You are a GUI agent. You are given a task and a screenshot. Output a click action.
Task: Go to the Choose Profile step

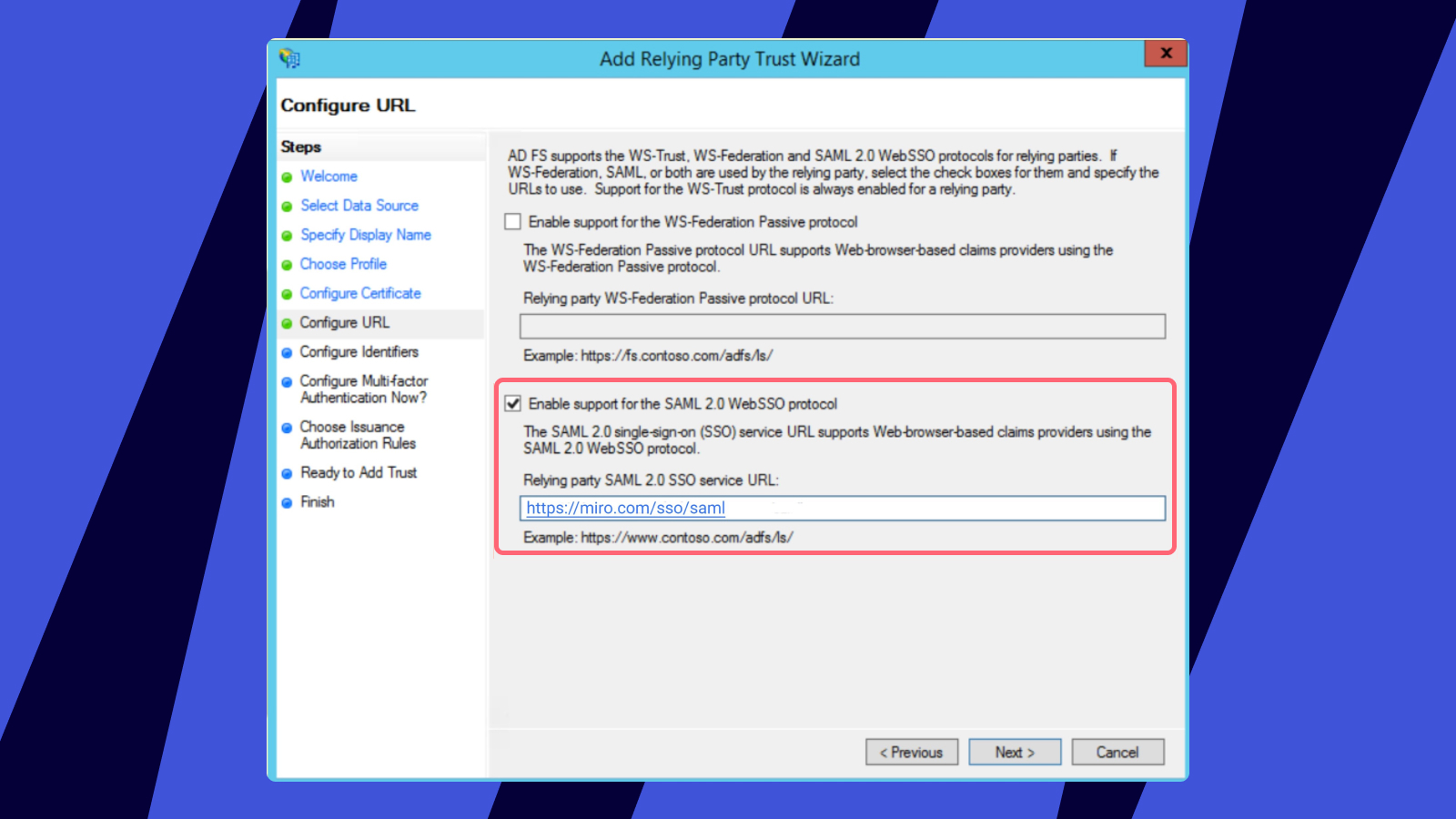[343, 264]
